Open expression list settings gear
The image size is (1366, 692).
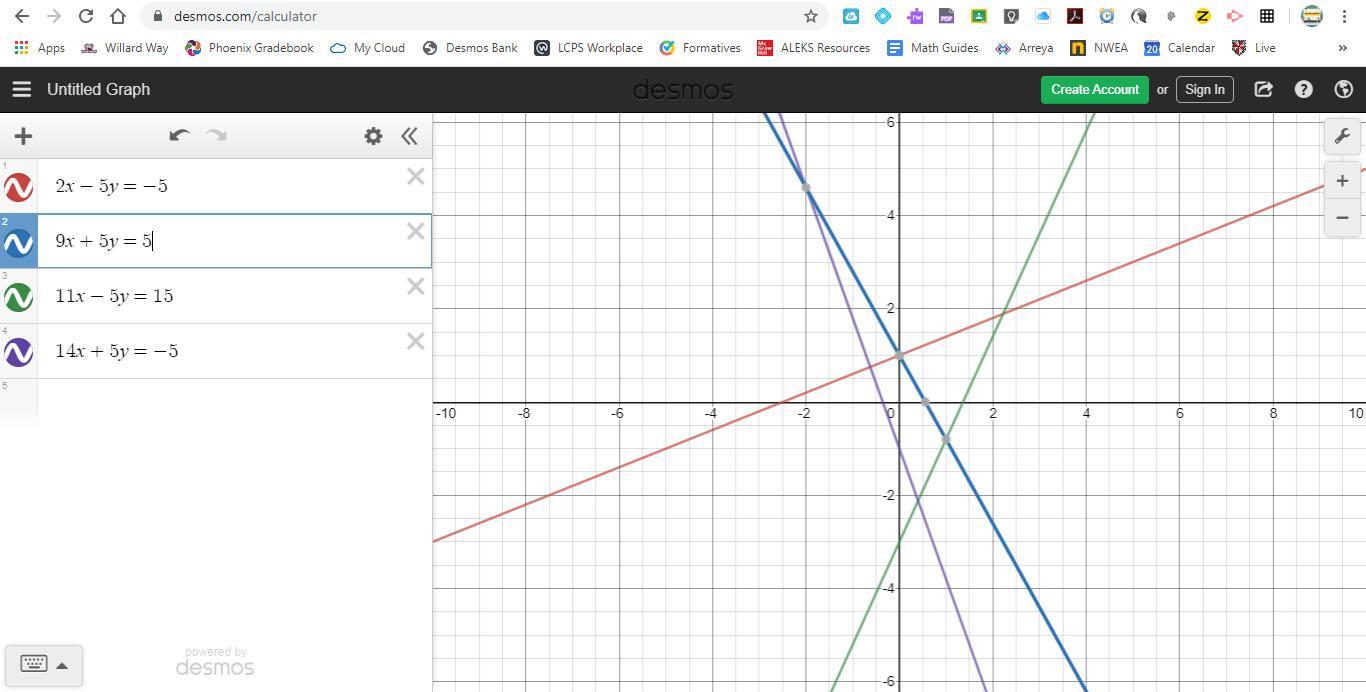coord(373,136)
